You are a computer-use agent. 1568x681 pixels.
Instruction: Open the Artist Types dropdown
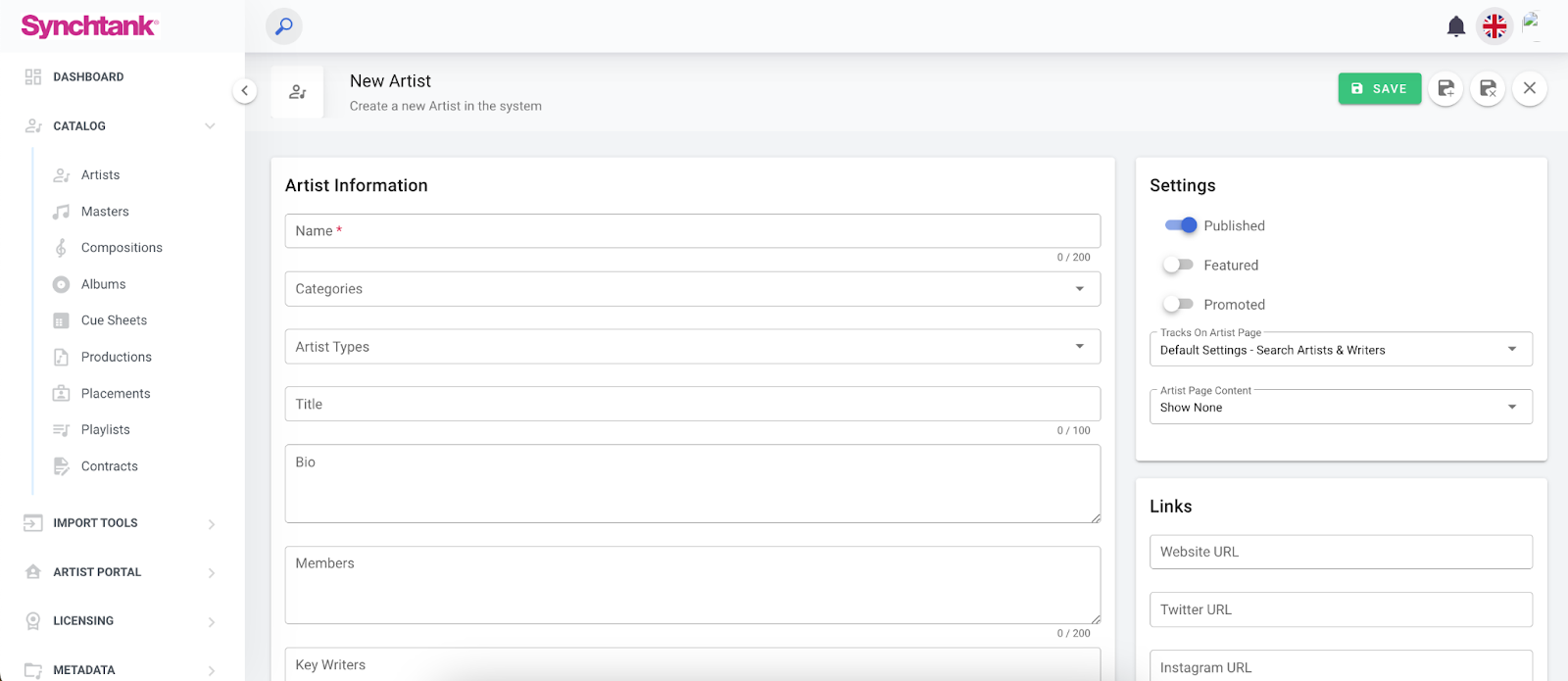coord(692,347)
